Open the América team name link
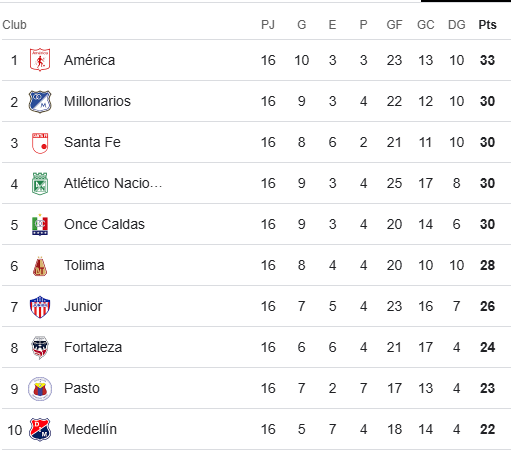511x451 pixels. pos(90,60)
